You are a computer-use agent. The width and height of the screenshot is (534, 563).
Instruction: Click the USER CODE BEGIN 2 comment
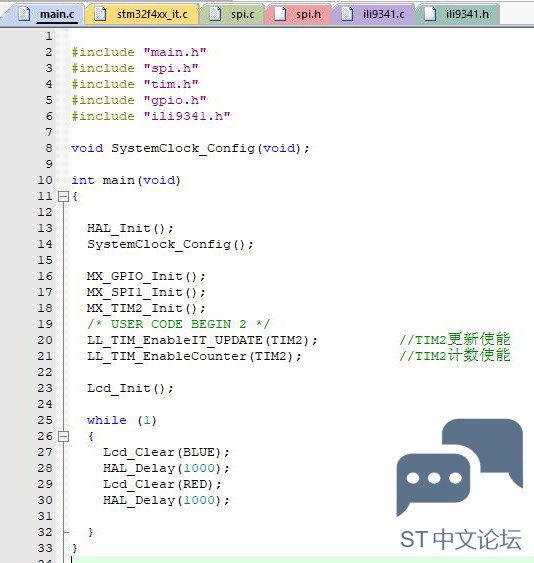(178, 324)
